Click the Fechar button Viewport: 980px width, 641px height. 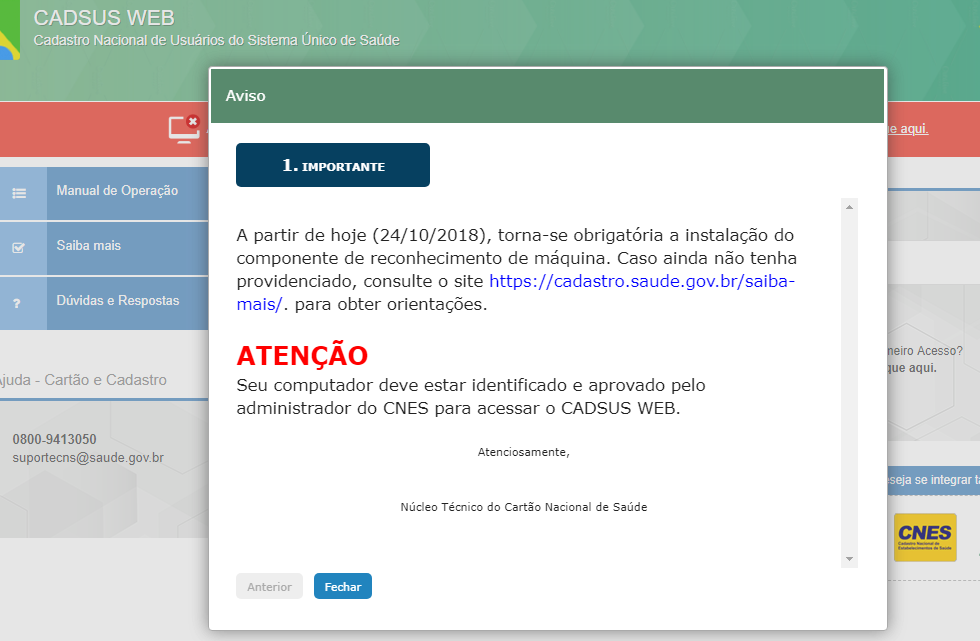point(342,587)
